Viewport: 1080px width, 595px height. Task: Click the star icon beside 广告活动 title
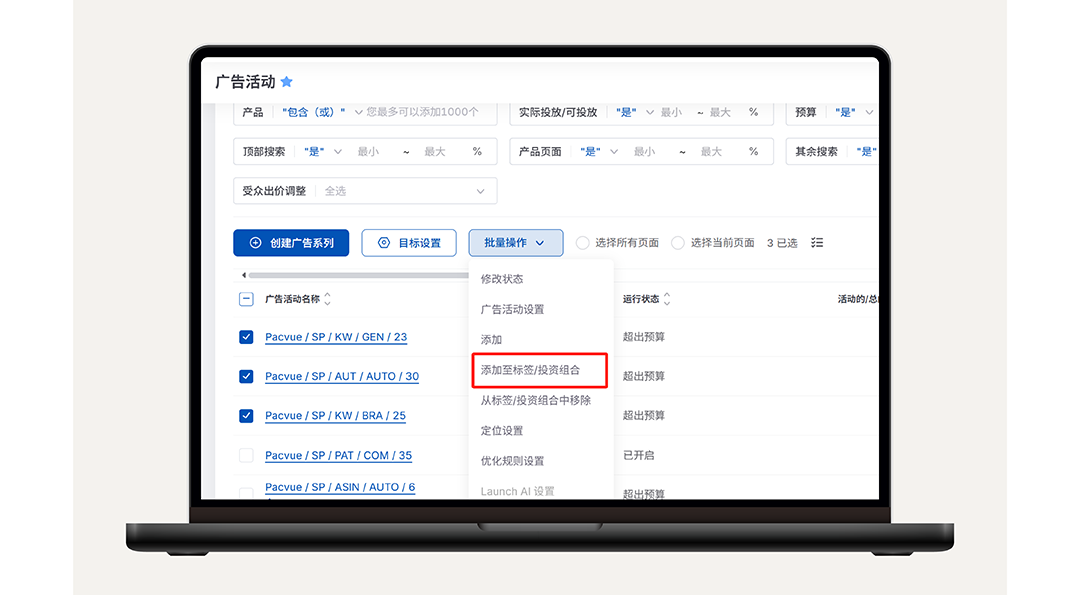point(287,82)
